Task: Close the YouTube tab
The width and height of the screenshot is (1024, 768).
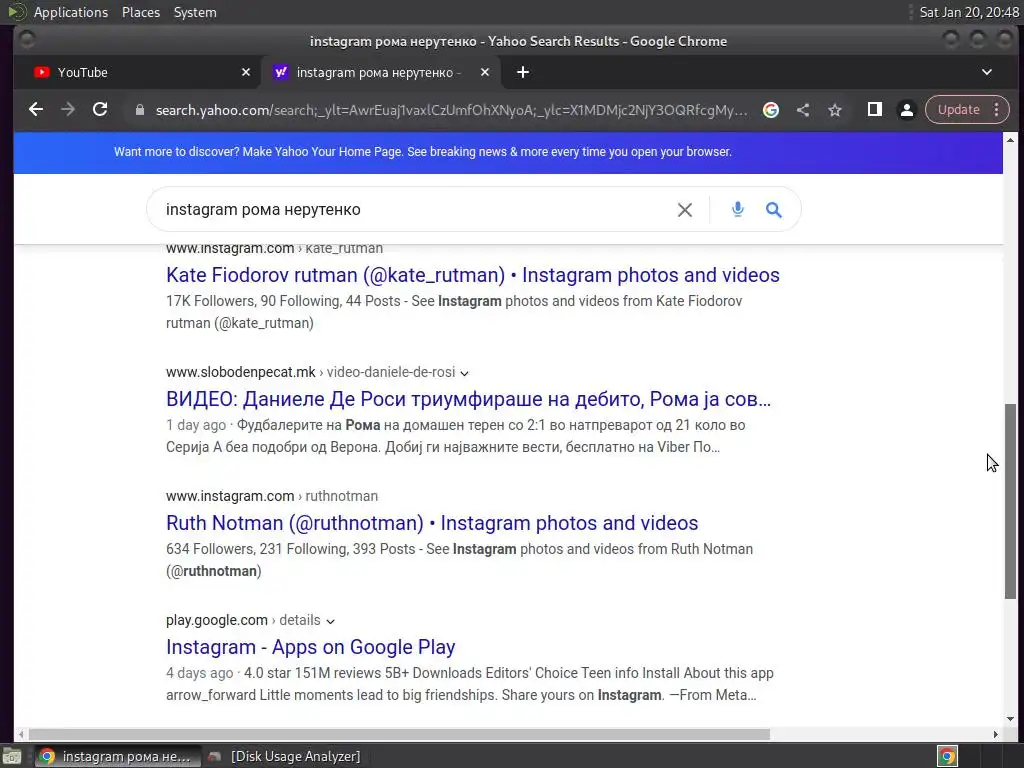Action: point(246,72)
